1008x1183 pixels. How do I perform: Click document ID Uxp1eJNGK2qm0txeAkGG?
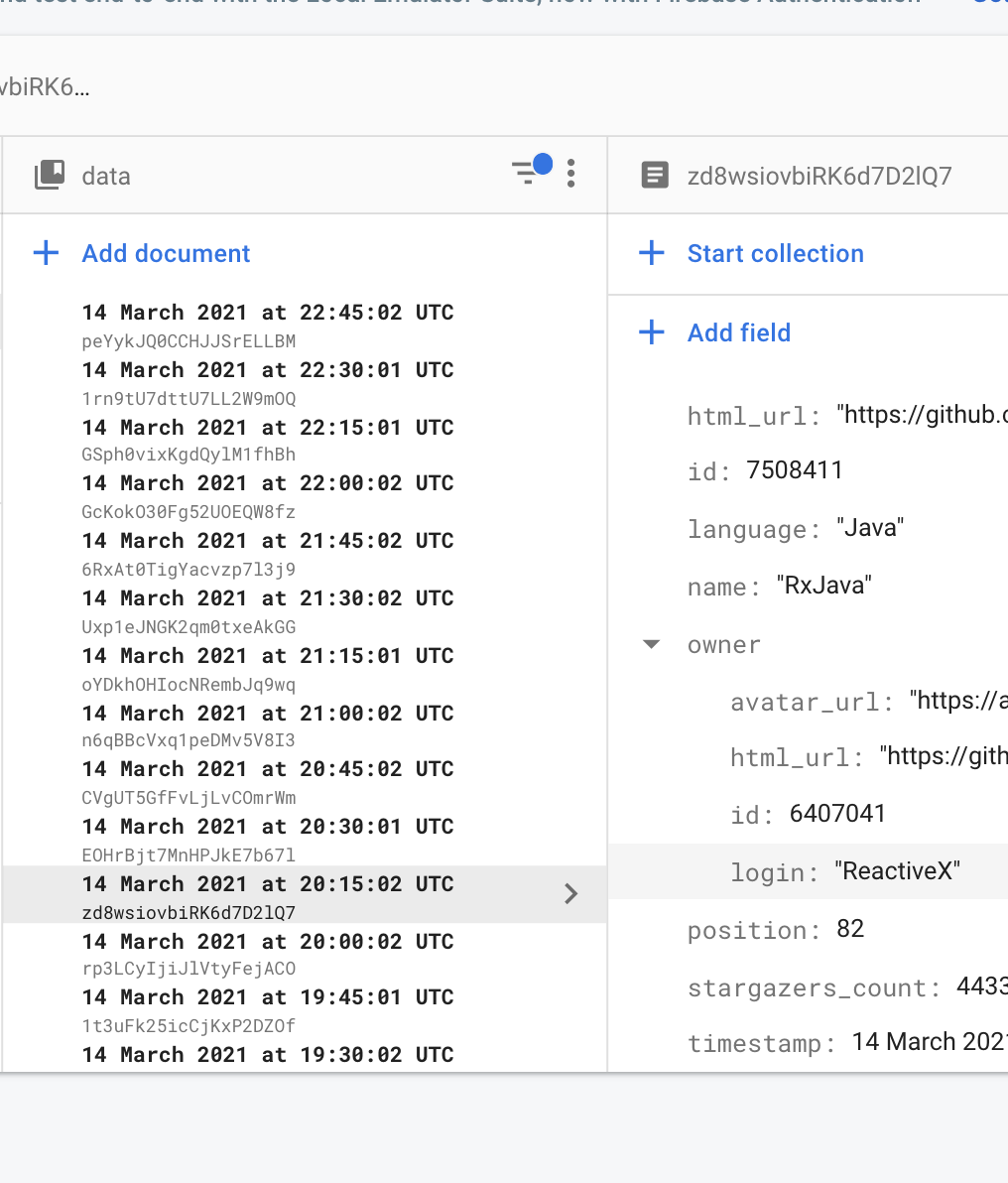click(x=189, y=627)
